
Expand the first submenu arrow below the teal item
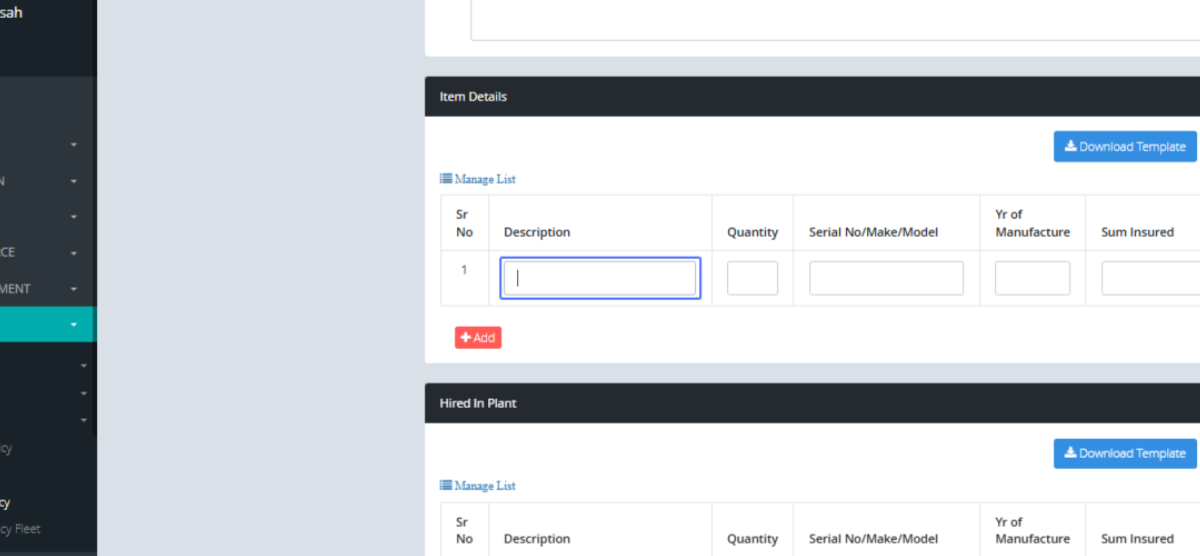pyautogui.click(x=84, y=367)
